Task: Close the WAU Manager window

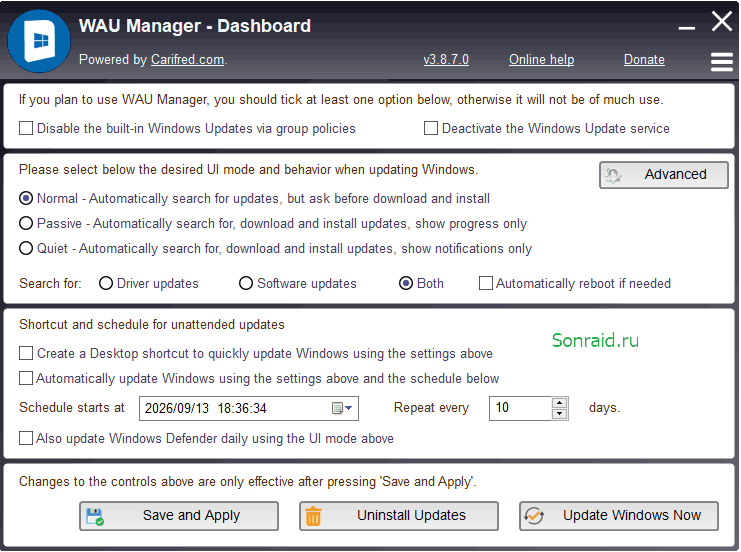Action: point(722,21)
